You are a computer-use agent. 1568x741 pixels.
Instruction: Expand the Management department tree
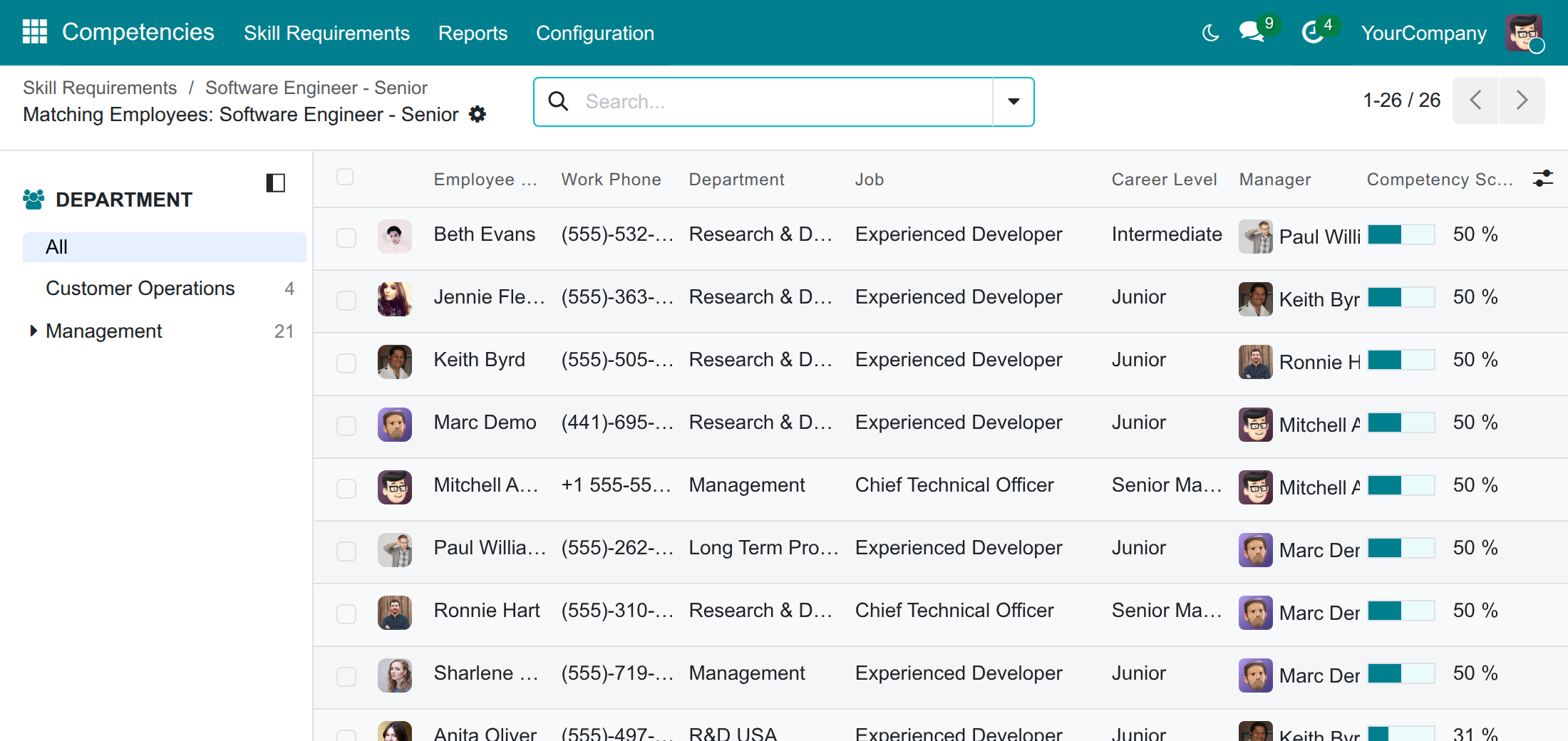[33, 331]
